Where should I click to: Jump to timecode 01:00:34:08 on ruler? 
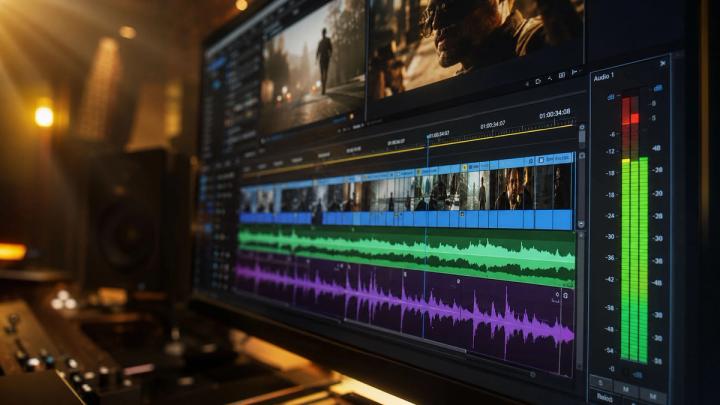click(555, 113)
